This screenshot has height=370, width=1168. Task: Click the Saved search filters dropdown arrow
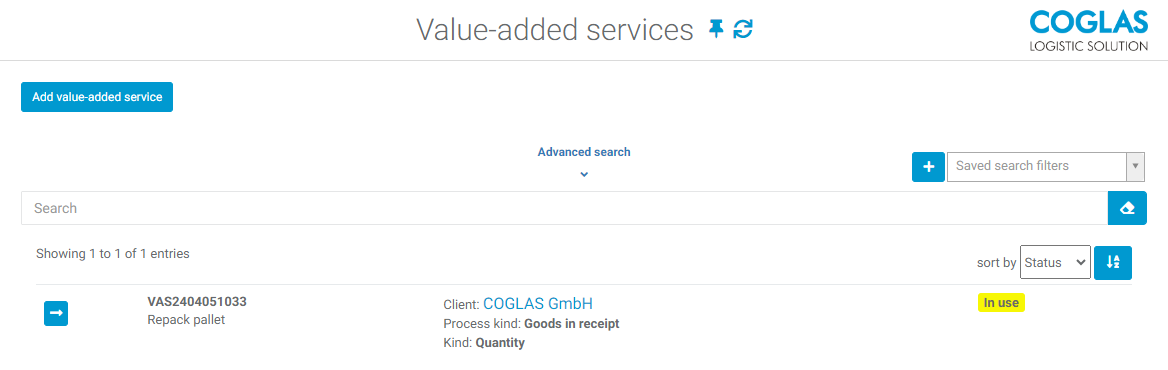click(1136, 166)
